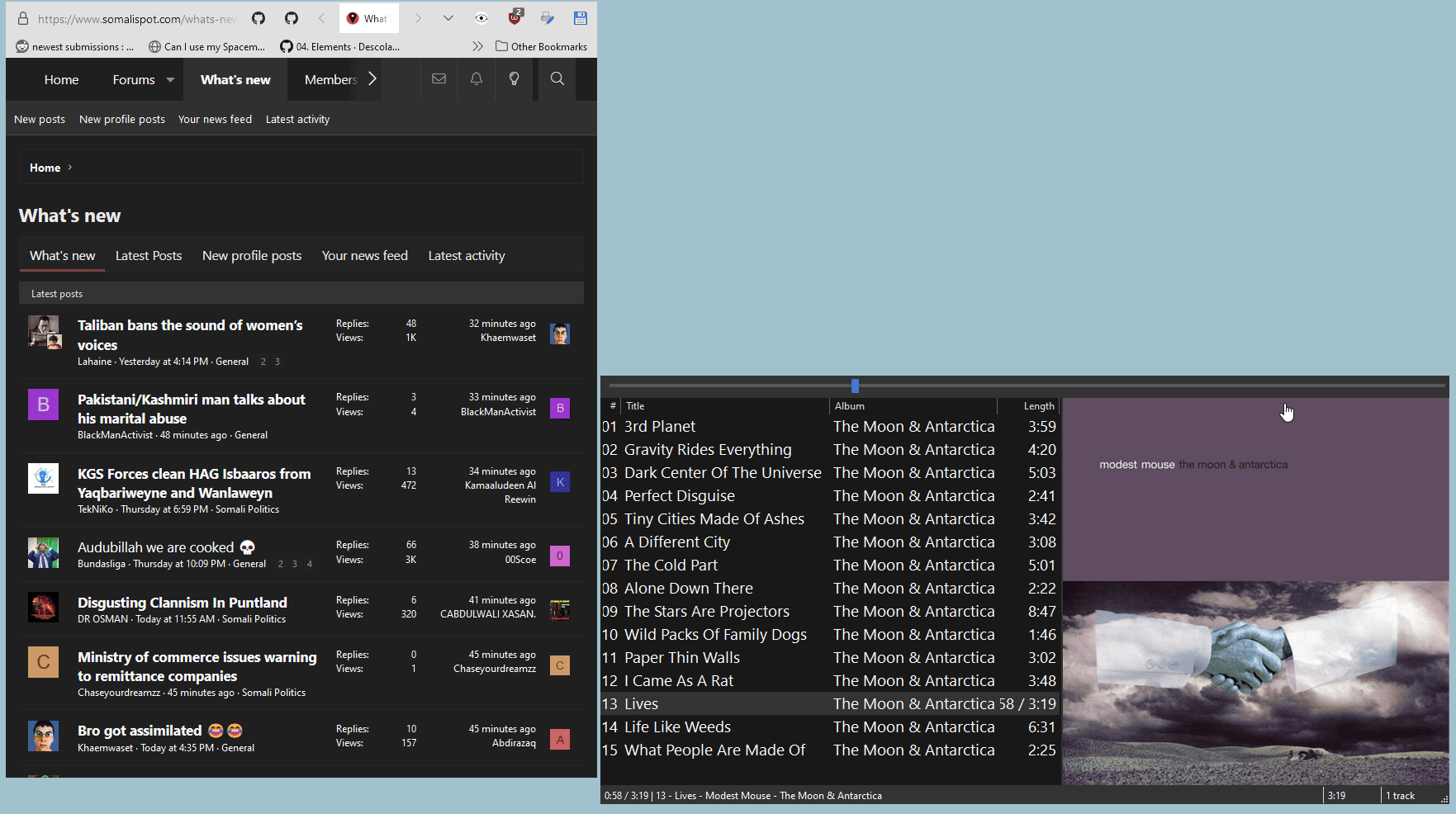1456x814 pixels.
Task: Open the Members navigation item
Action: [x=330, y=80]
